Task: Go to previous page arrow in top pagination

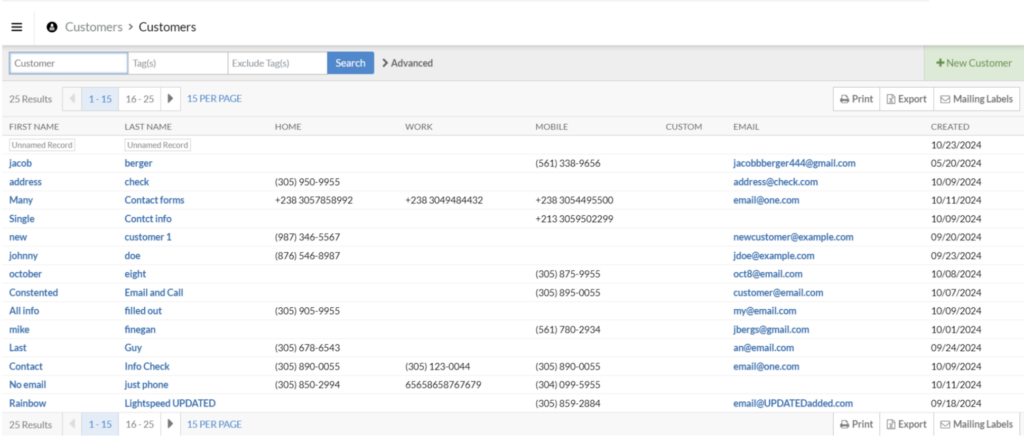Action: click(72, 99)
